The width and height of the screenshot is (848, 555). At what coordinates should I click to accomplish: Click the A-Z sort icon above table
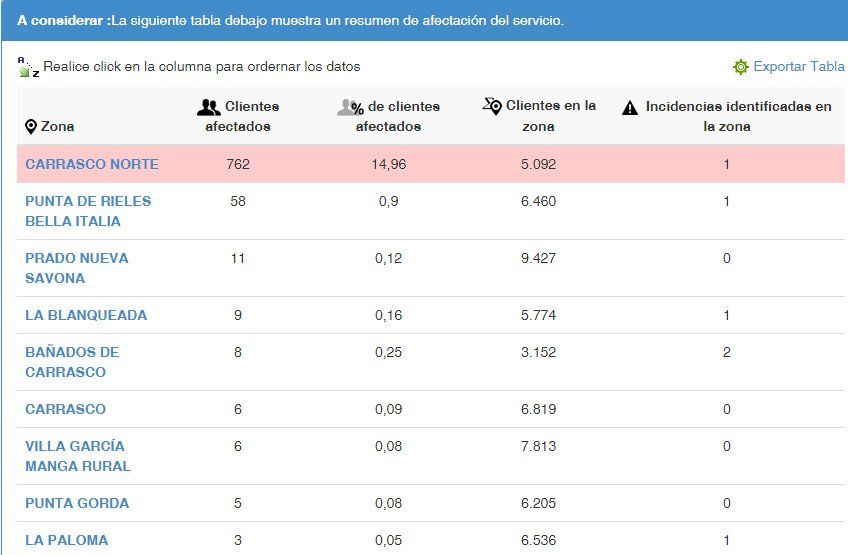click(x=27, y=67)
